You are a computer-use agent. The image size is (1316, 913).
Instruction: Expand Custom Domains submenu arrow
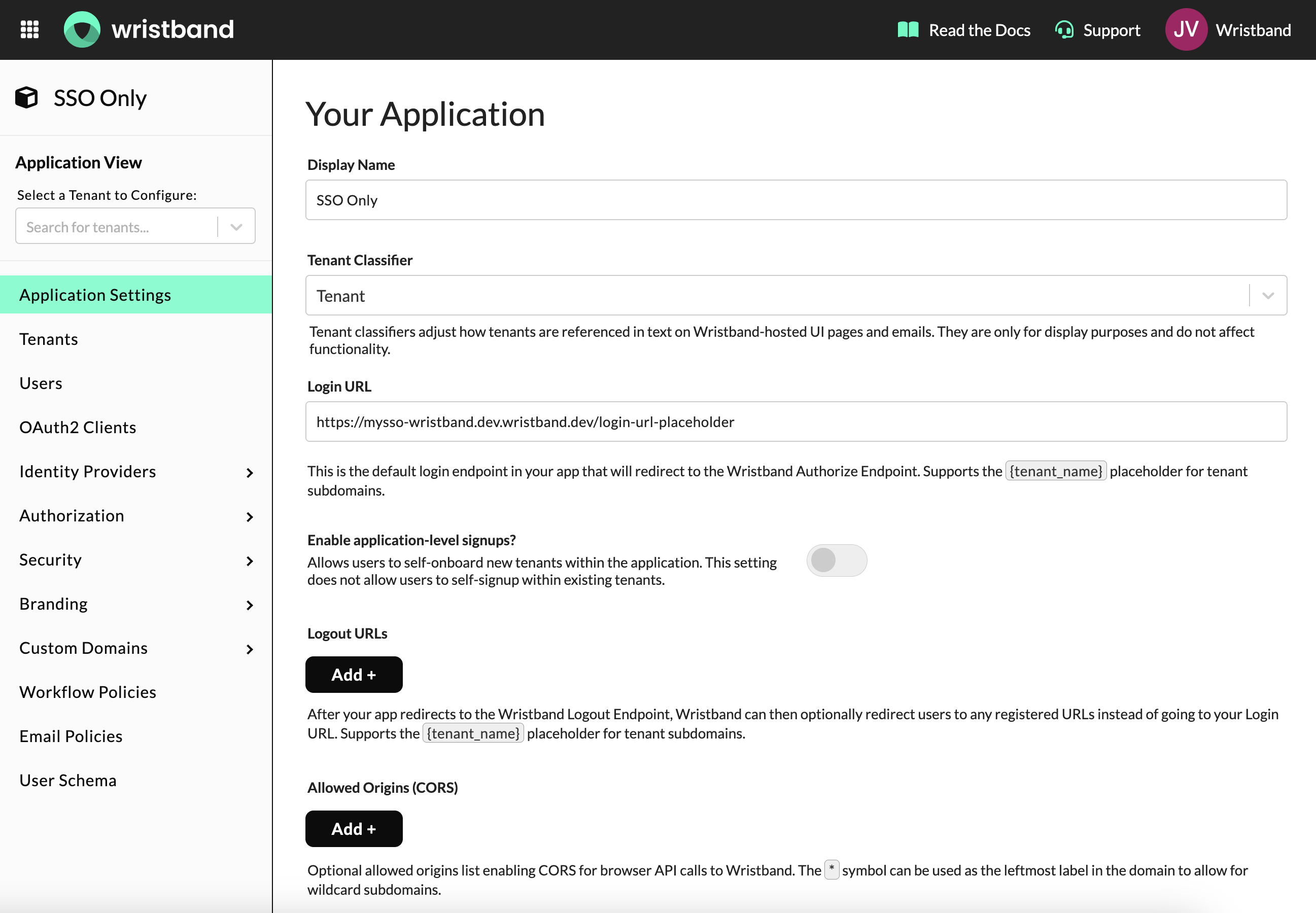click(x=250, y=649)
